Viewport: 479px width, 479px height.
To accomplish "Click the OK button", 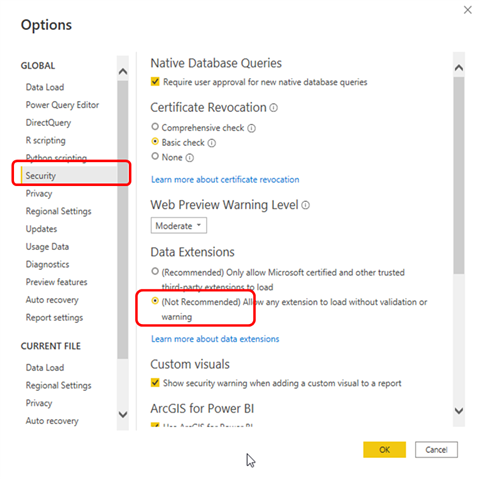I will tap(384, 450).
